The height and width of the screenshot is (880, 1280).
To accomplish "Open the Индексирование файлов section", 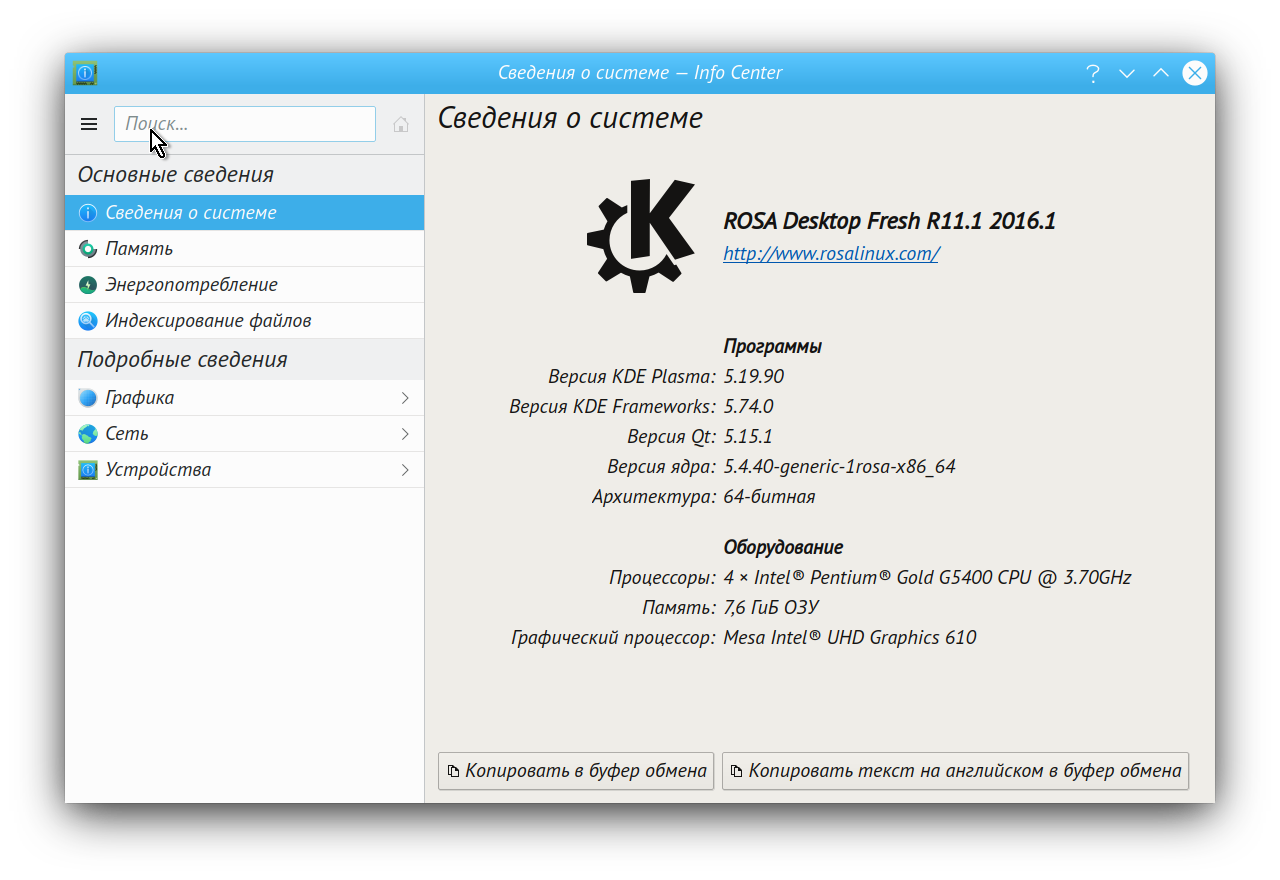I will [x=244, y=321].
